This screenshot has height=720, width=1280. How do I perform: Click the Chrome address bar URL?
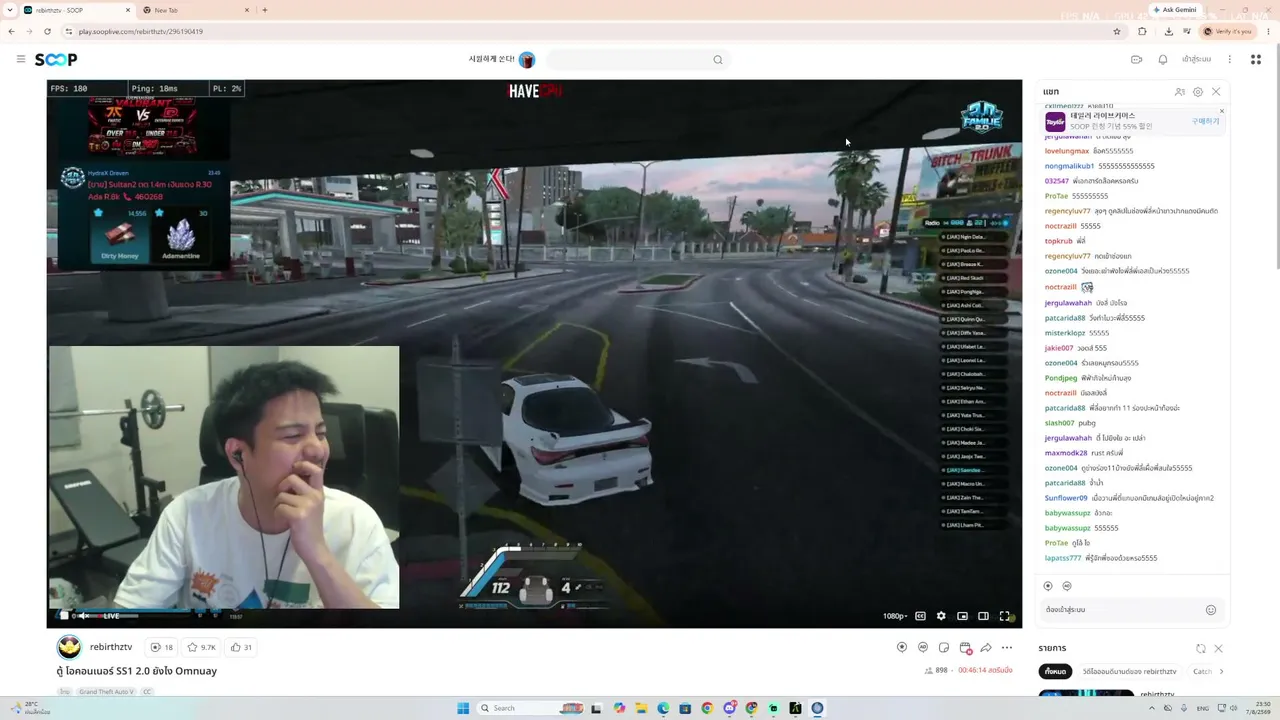[140, 31]
